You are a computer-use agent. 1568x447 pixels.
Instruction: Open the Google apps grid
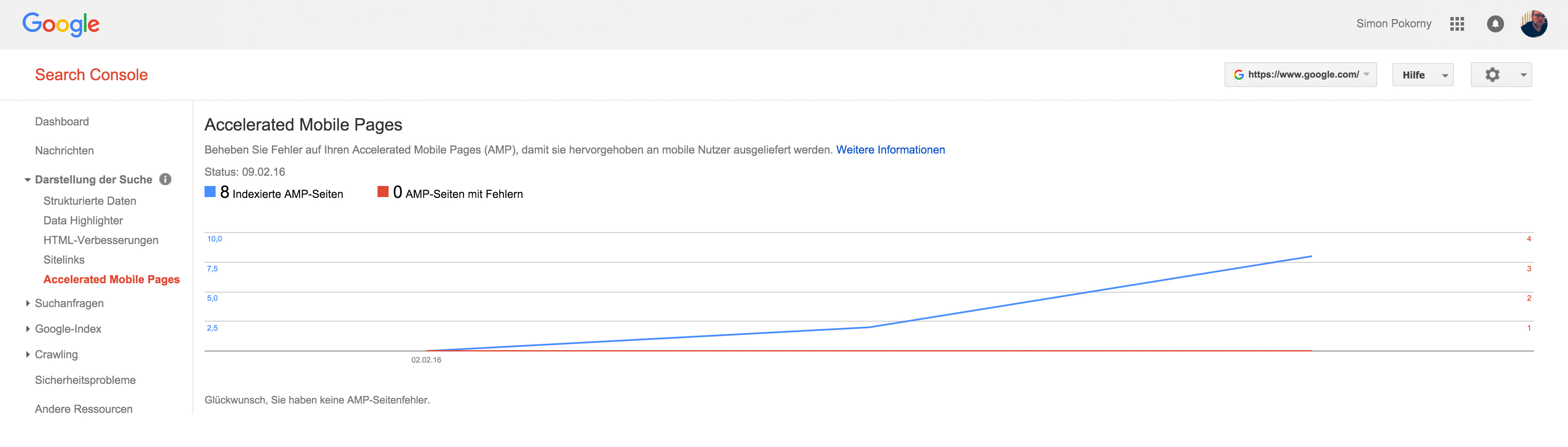(x=1457, y=24)
